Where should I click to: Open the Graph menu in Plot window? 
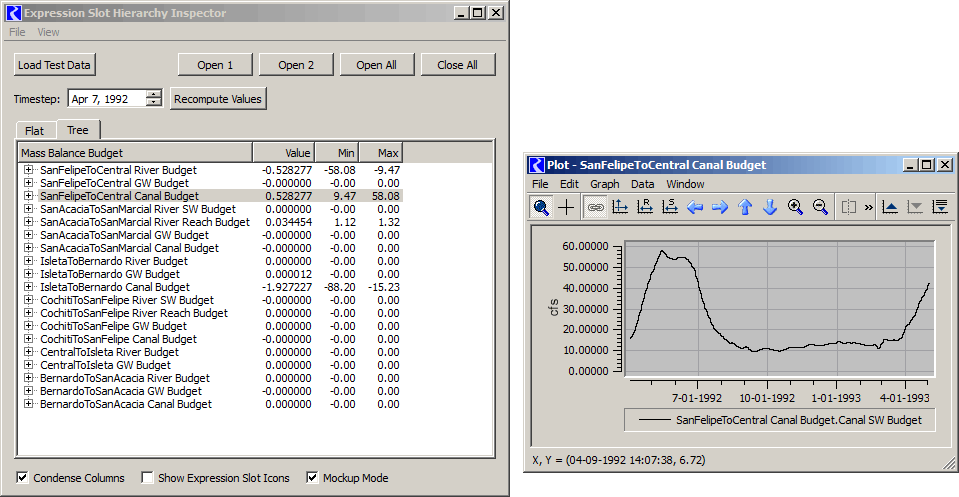tap(605, 184)
